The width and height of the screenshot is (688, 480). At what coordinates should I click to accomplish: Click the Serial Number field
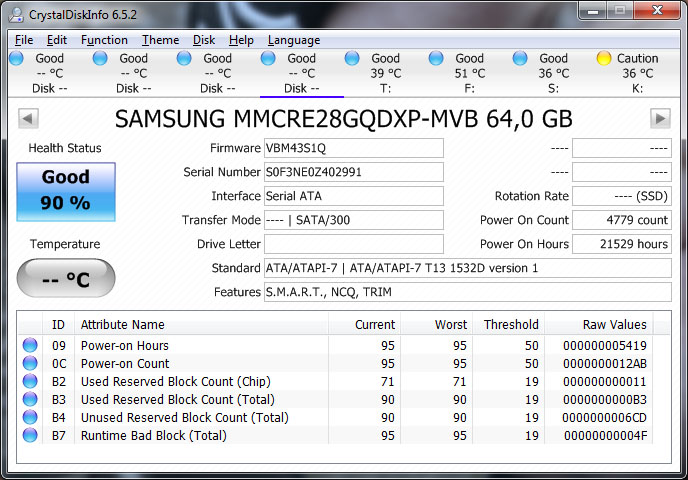[x=354, y=172]
